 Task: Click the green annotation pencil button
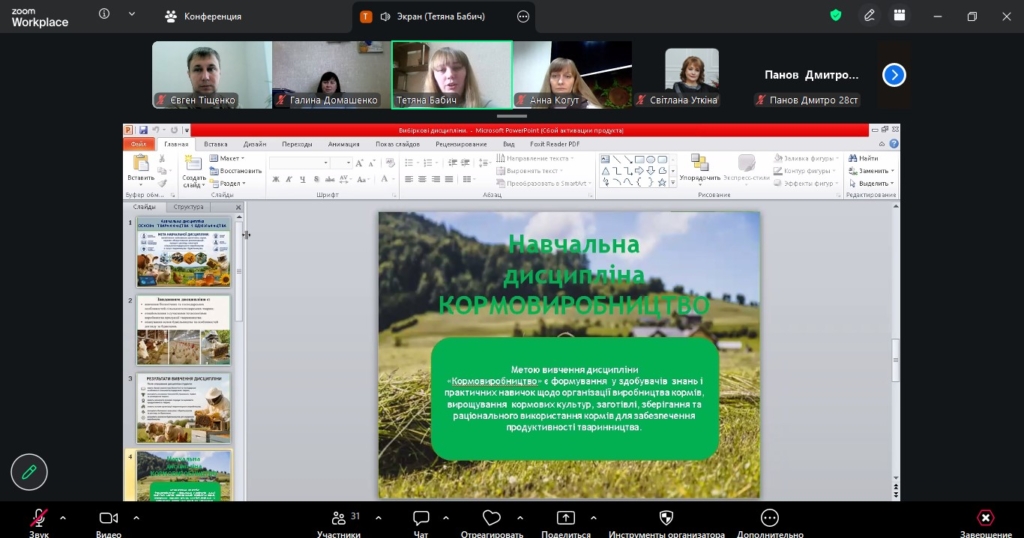point(29,471)
